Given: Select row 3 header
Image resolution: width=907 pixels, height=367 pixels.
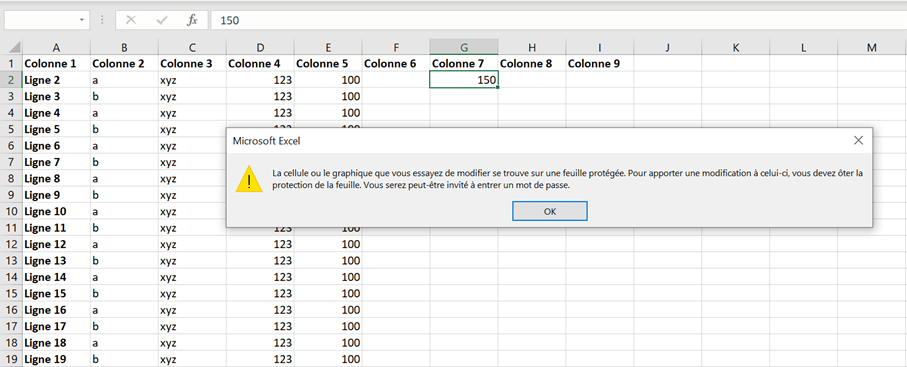Looking at the screenshot, I should 12,96.
